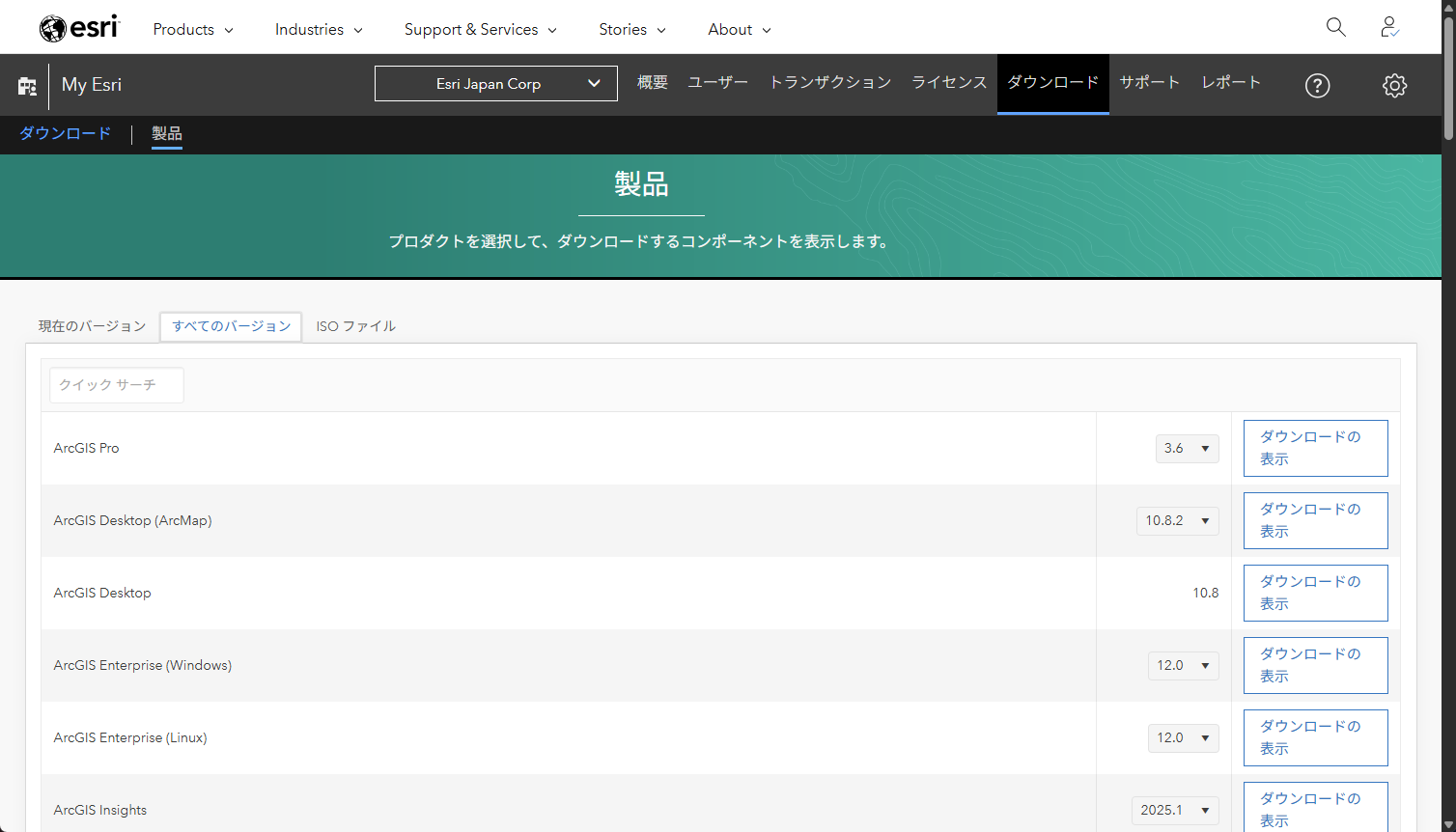Open the Esri Japan Corp organization dropdown

point(495,84)
